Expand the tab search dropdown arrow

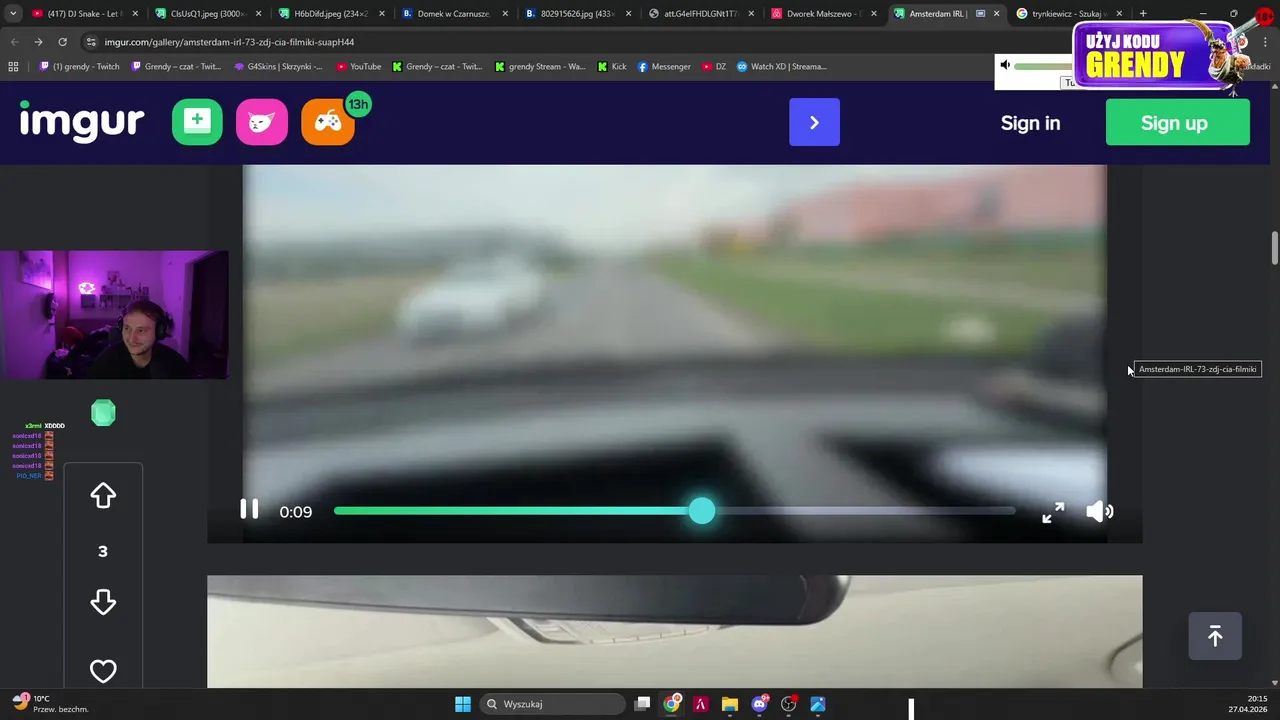pos(12,14)
